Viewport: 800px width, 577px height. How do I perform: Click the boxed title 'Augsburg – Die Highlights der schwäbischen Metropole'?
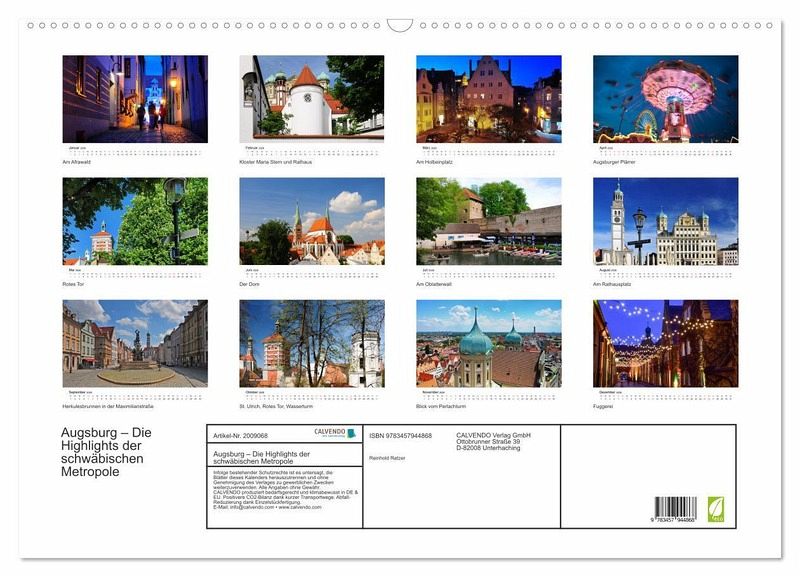coord(262,457)
